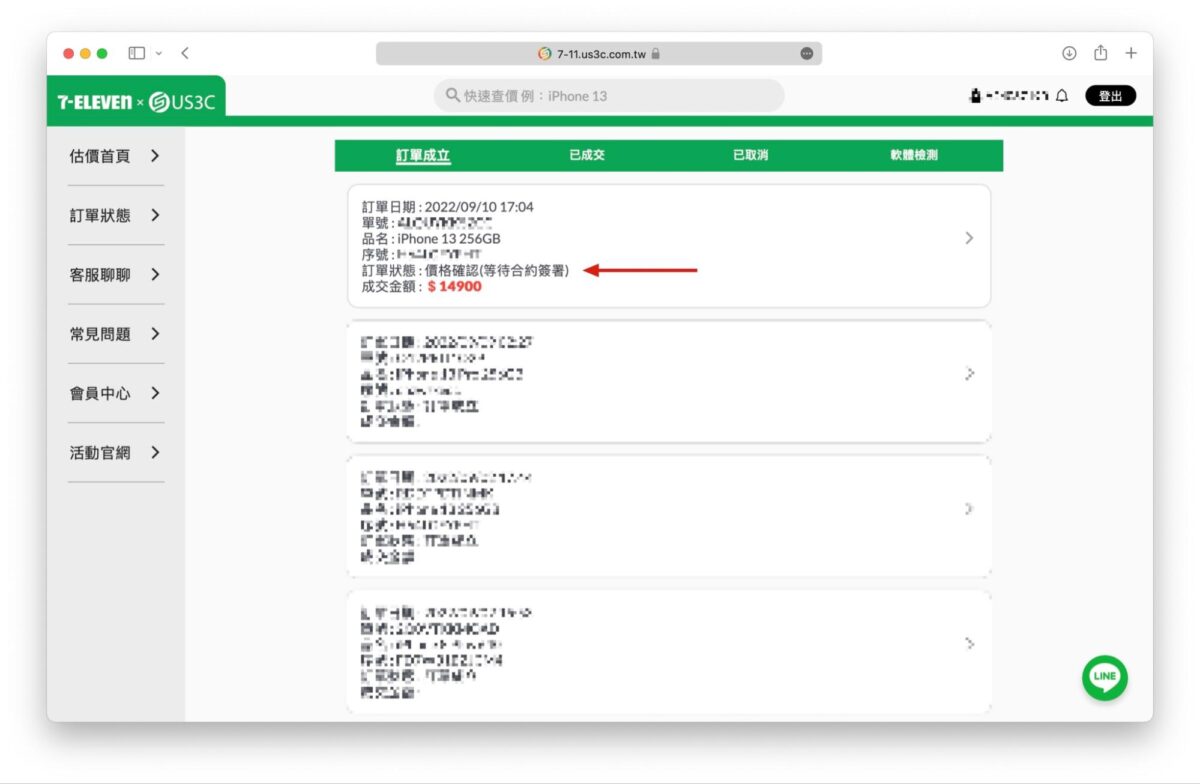The width and height of the screenshot is (1200, 784).
Task: Click the order date 2022/09/10 17:04
Action: [479, 207]
